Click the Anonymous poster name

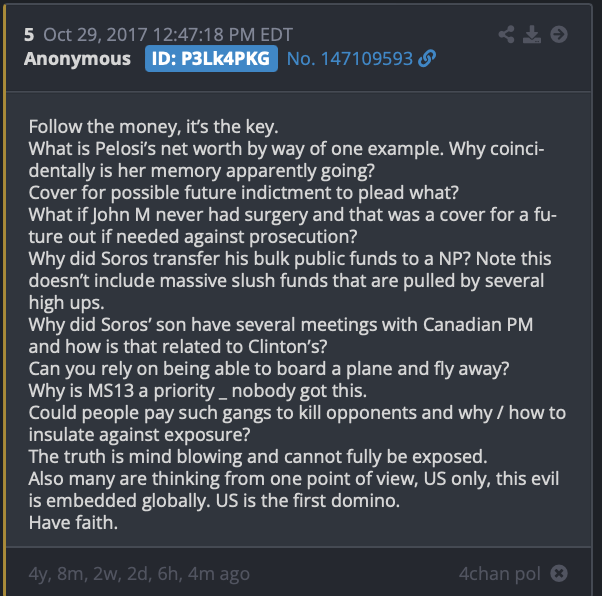tap(77, 59)
